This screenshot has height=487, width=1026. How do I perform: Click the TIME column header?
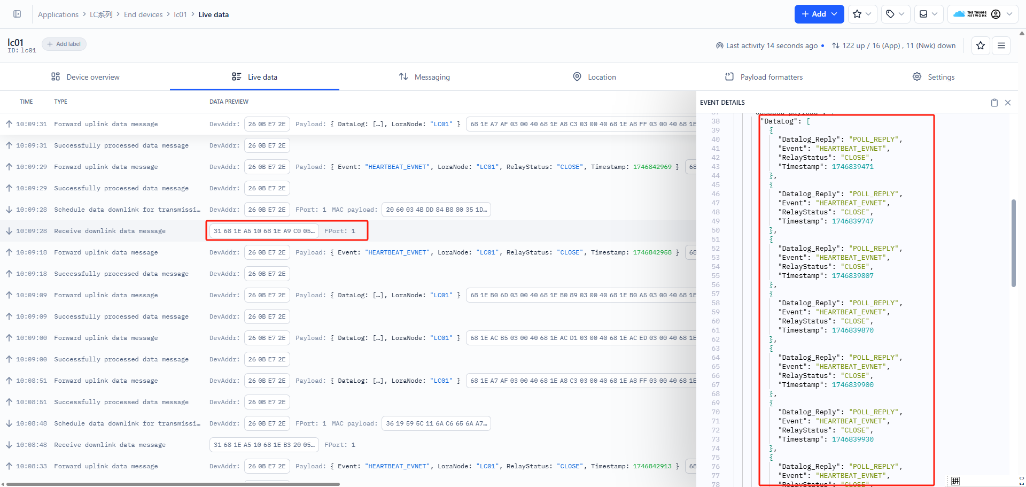coord(26,102)
